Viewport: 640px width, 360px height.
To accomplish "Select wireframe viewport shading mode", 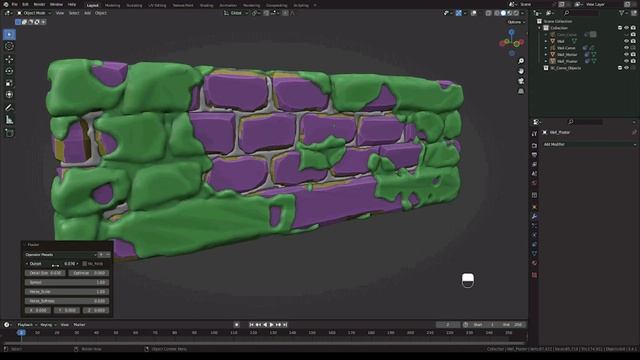I will tap(496, 13).
